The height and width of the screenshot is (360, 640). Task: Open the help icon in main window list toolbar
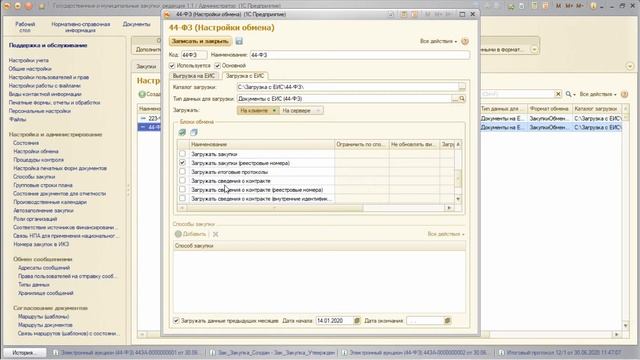624,94
